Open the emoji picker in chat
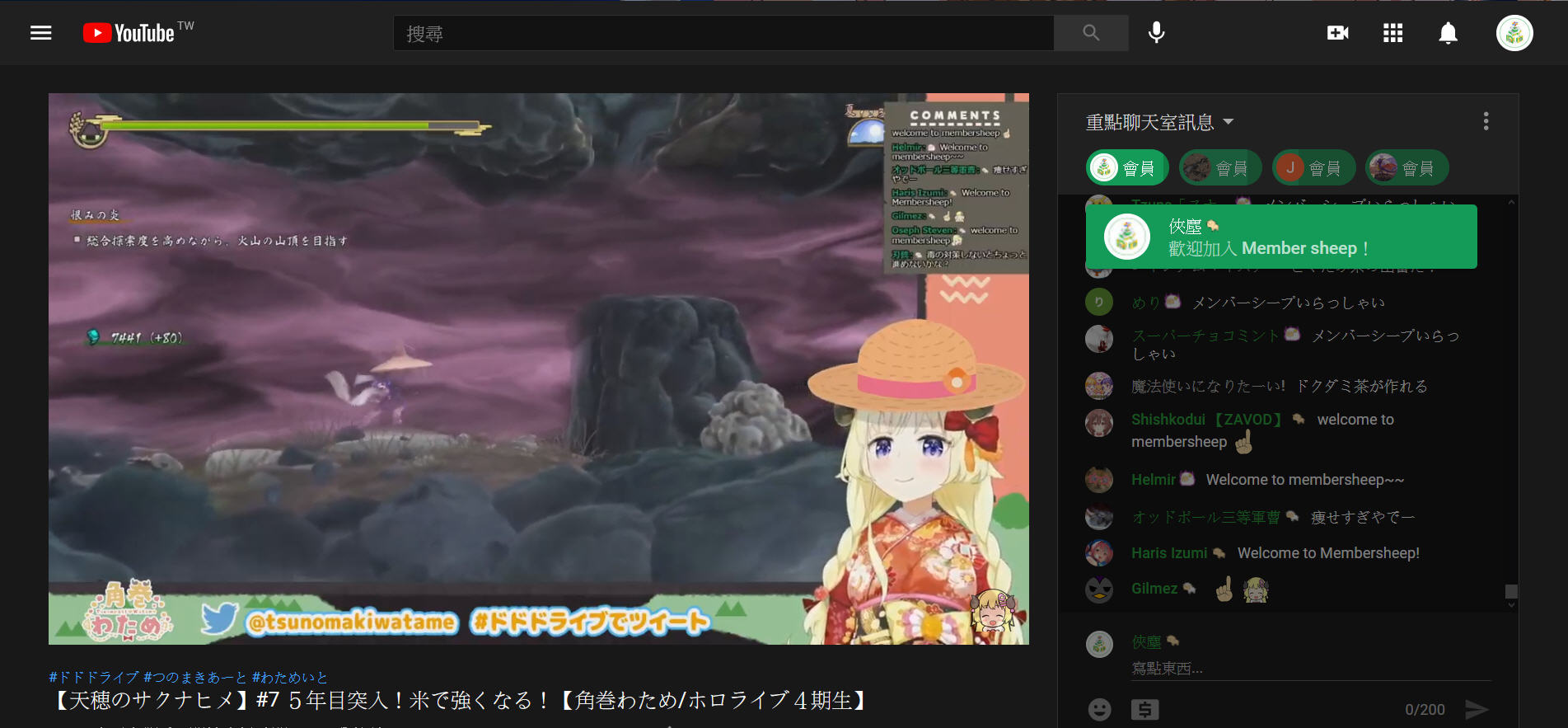 click(1100, 709)
